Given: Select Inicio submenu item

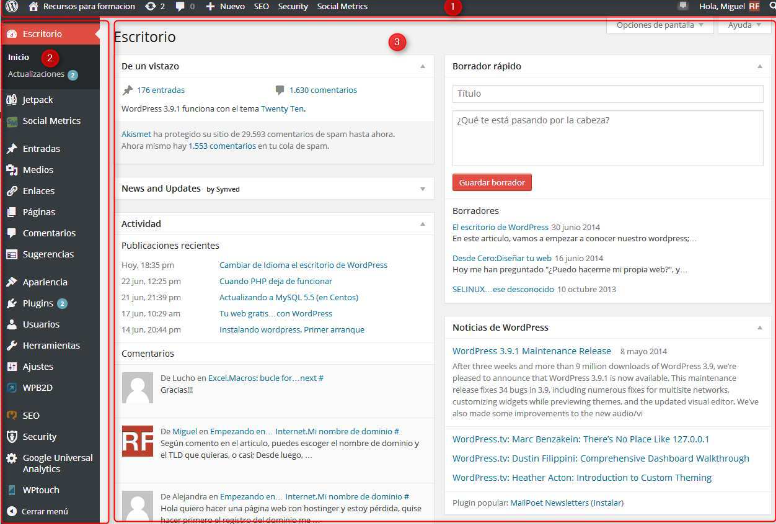Looking at the screenshot, I should 18,57.
